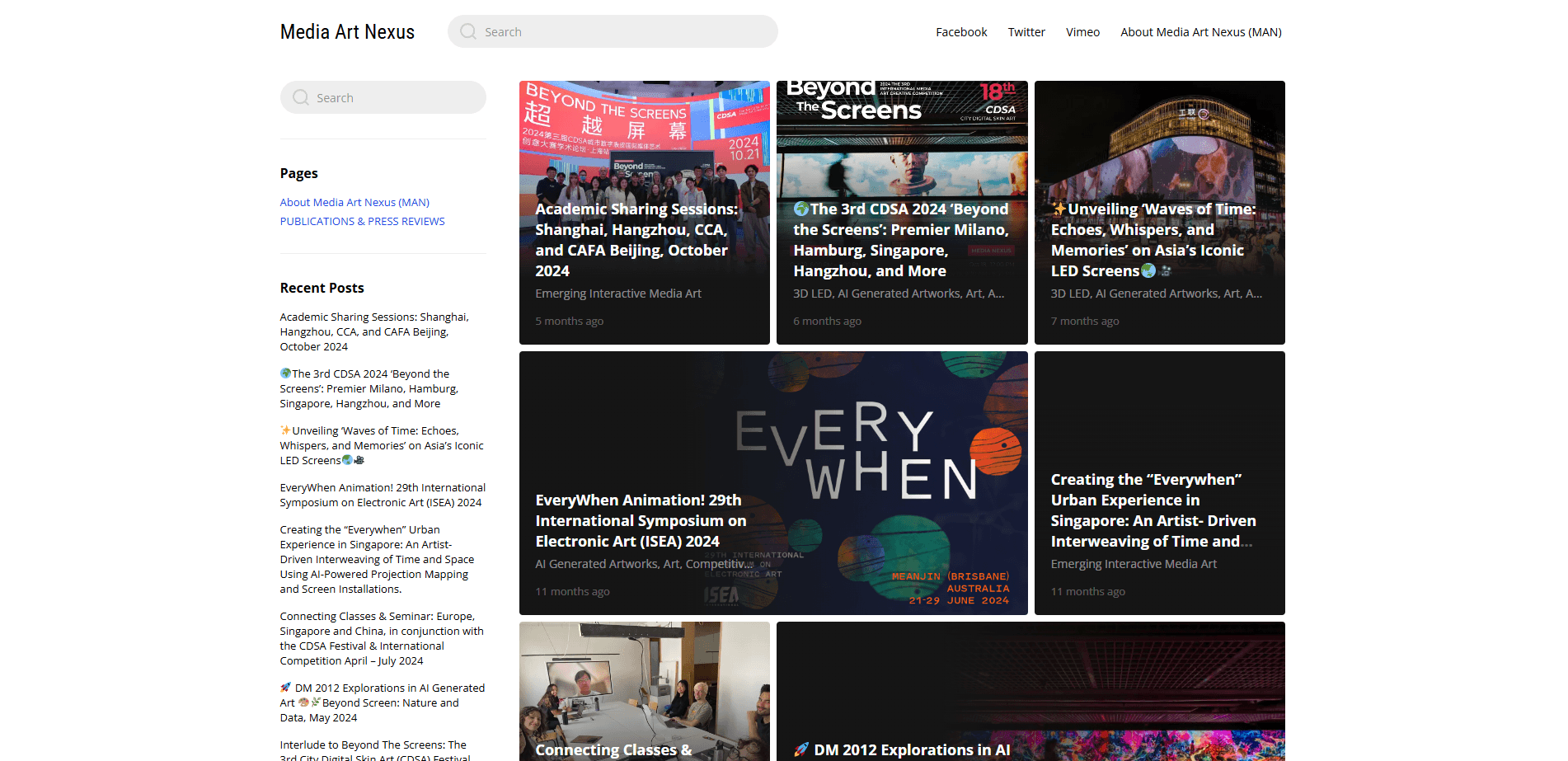1568x761 pixels.
Task: Click '7 months ago' on Waves of Time card
Action: (1085, 321)
